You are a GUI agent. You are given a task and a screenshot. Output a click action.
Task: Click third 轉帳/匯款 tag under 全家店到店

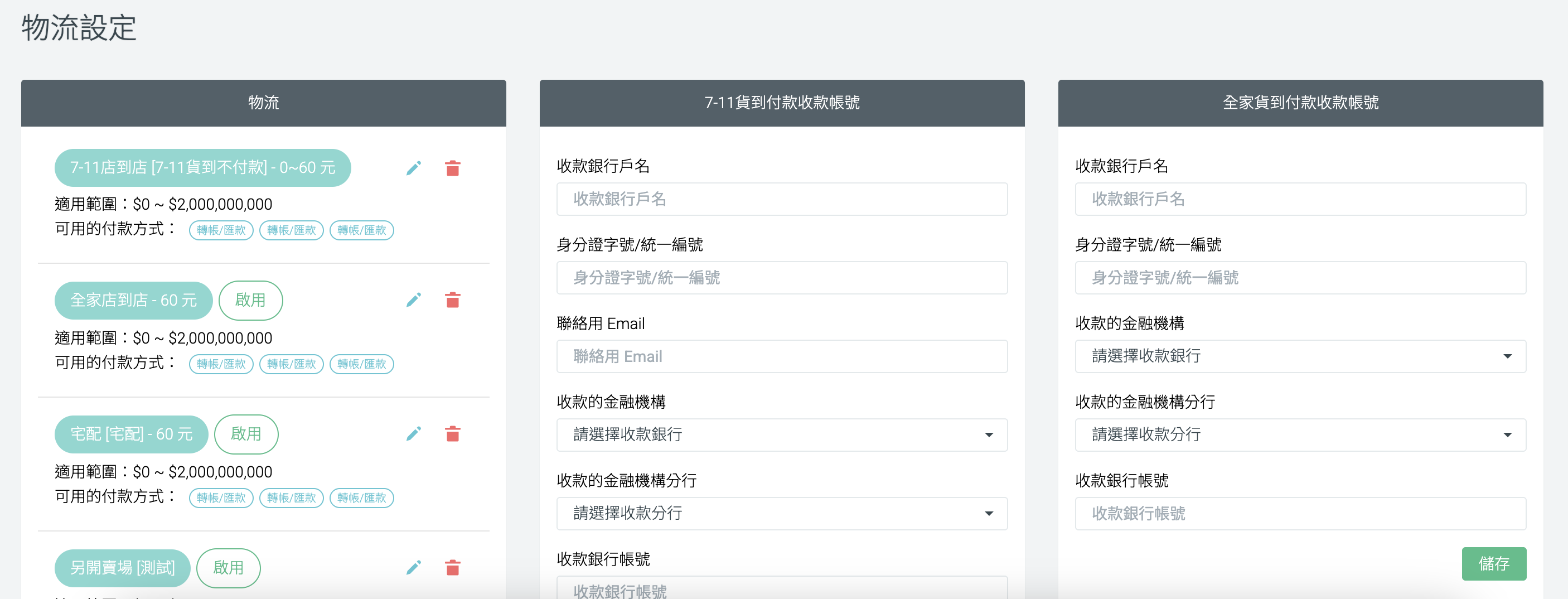[361, 364]
